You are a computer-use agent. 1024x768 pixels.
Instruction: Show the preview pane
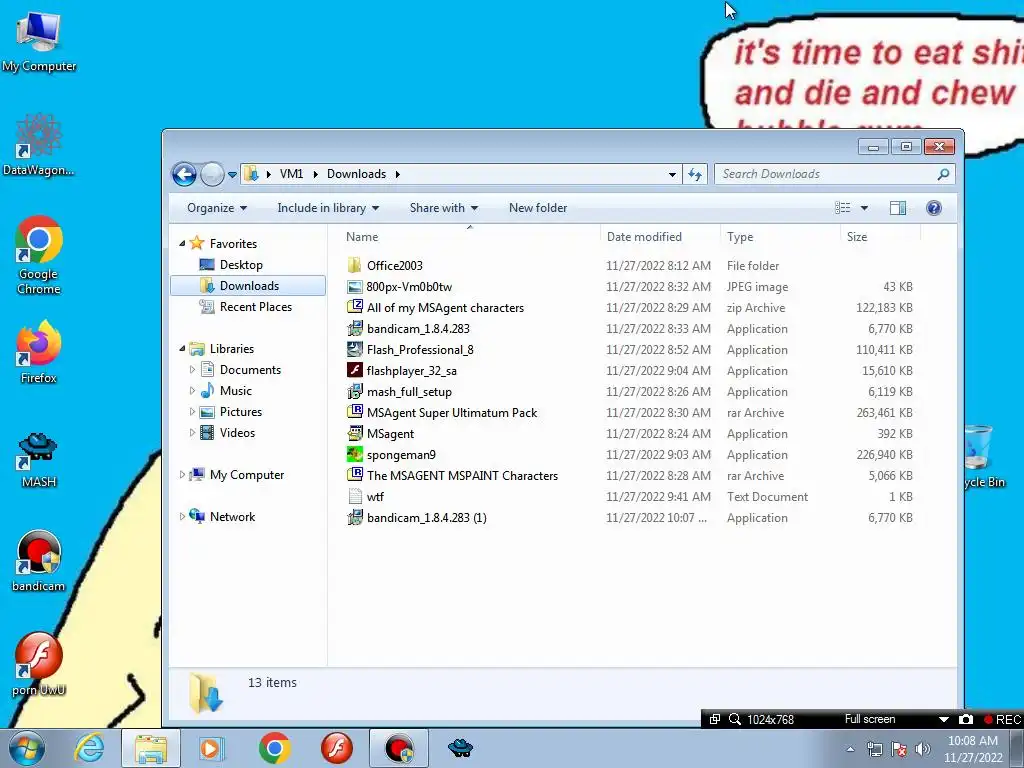(898, 208)
